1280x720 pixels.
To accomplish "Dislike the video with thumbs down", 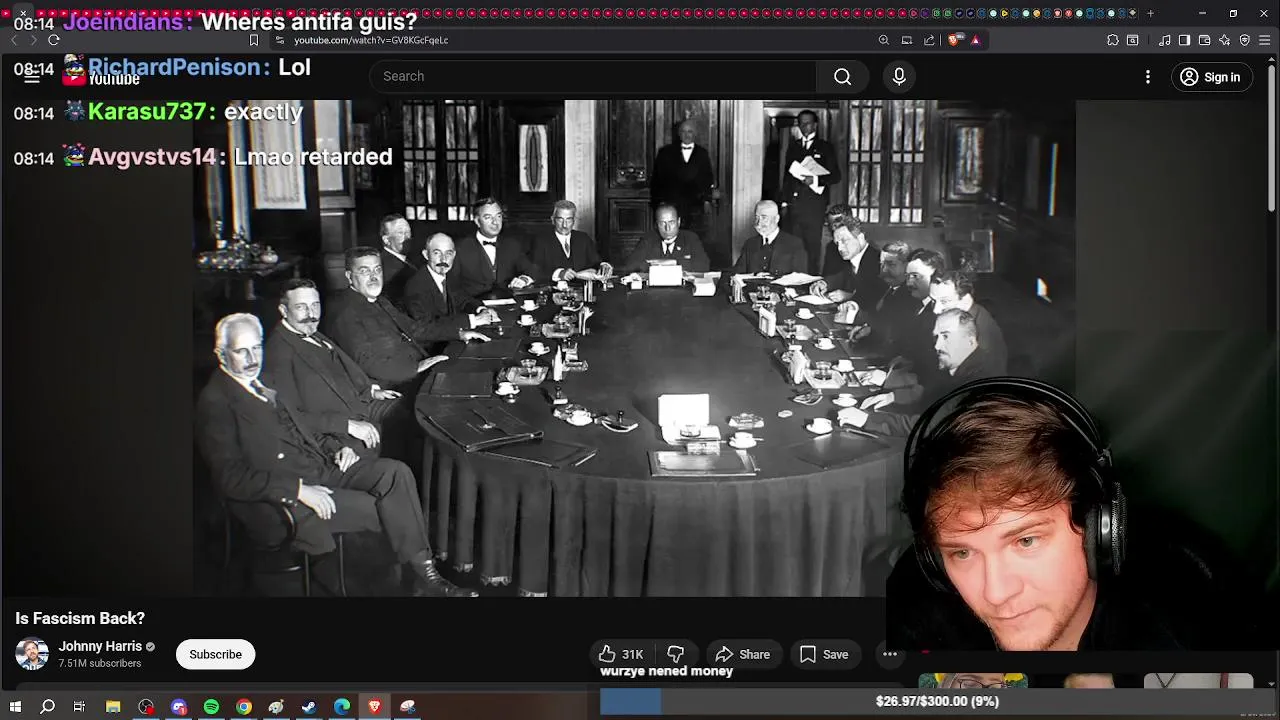I will pyautogui.click(x=676, y=655).
